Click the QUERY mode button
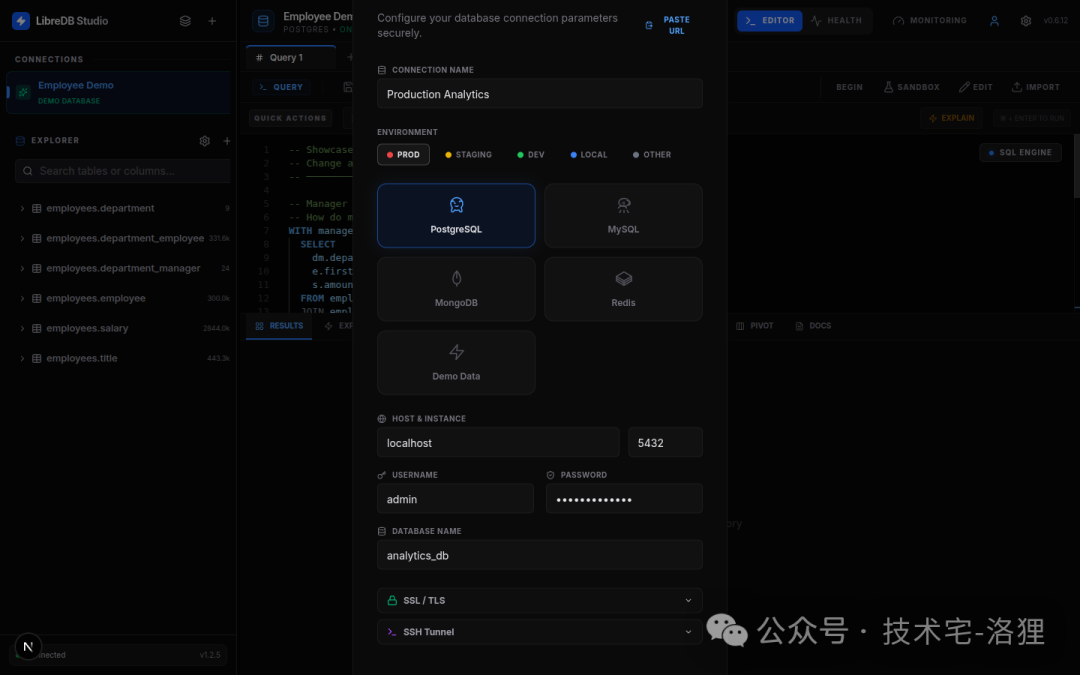The width and height of the screenshot is (1080, 675). 281,87
